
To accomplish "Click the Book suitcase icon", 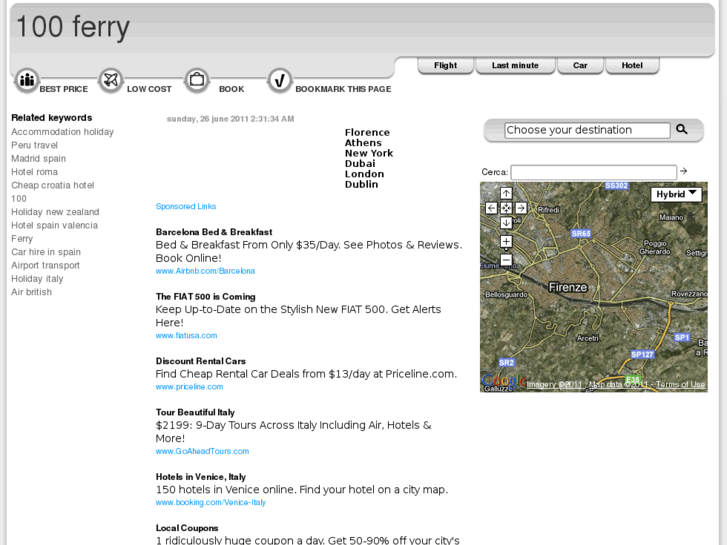I will [x=197, y=80].
